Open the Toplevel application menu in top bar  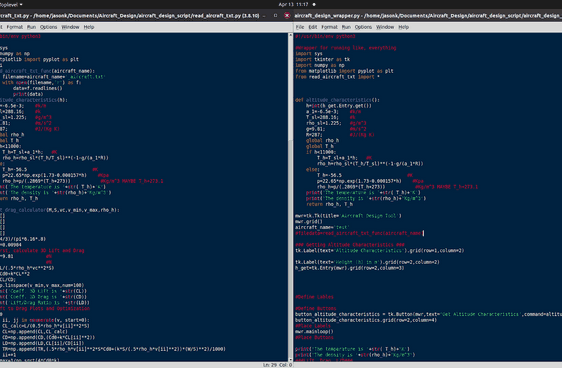11,4
